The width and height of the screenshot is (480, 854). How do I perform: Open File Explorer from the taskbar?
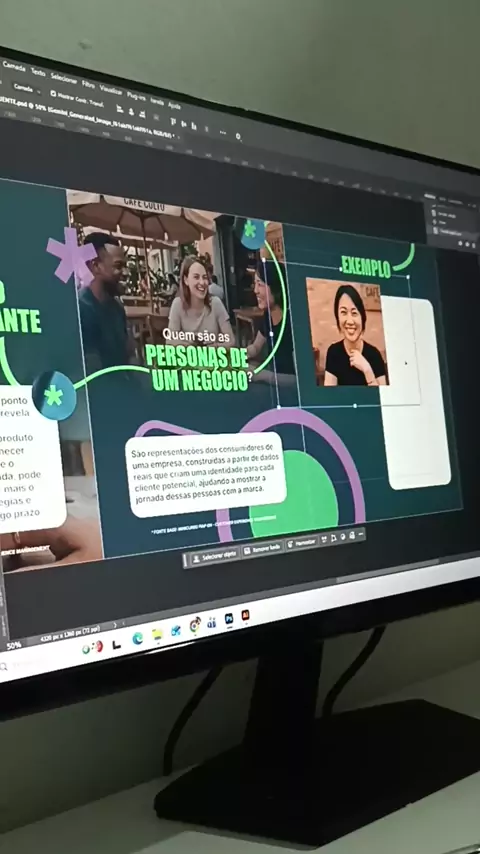157,634
